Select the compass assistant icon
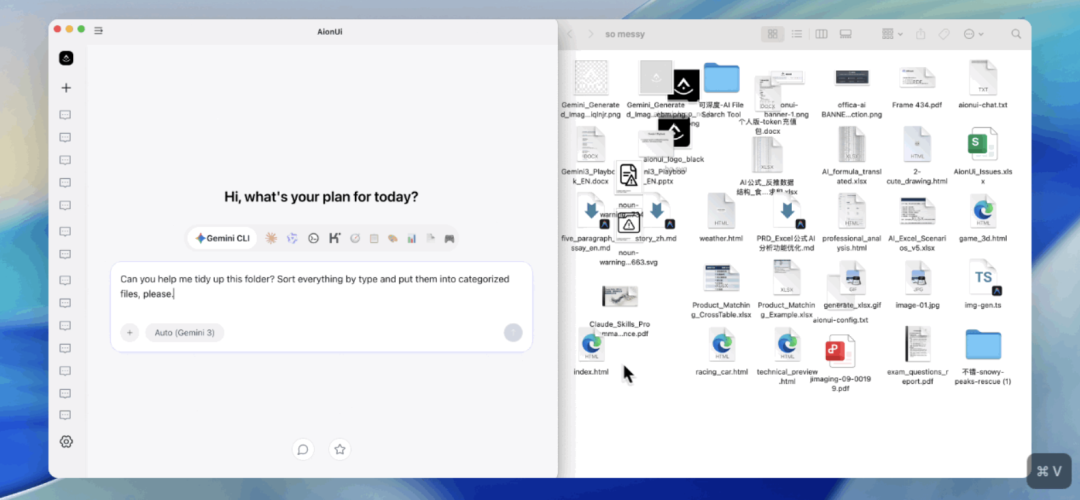Viewport: 1080px width, 500px height. [355, 238]
